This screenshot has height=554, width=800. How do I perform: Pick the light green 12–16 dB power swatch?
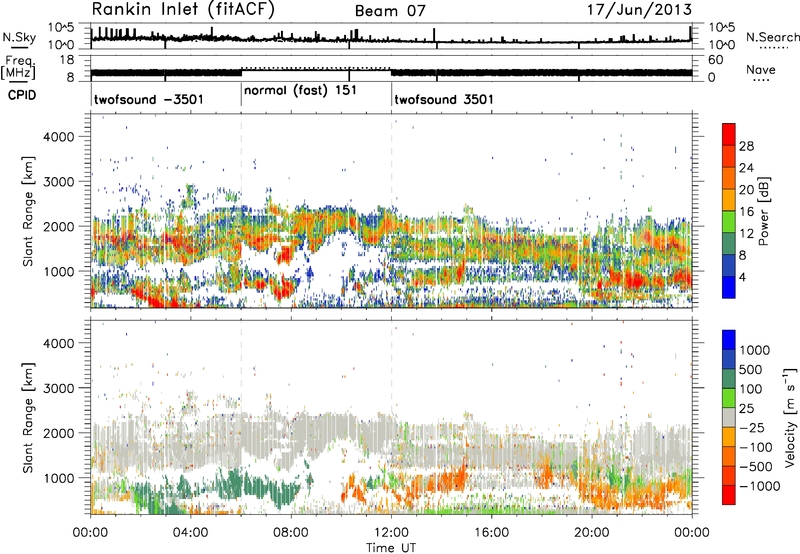click(x=729, y=222)
